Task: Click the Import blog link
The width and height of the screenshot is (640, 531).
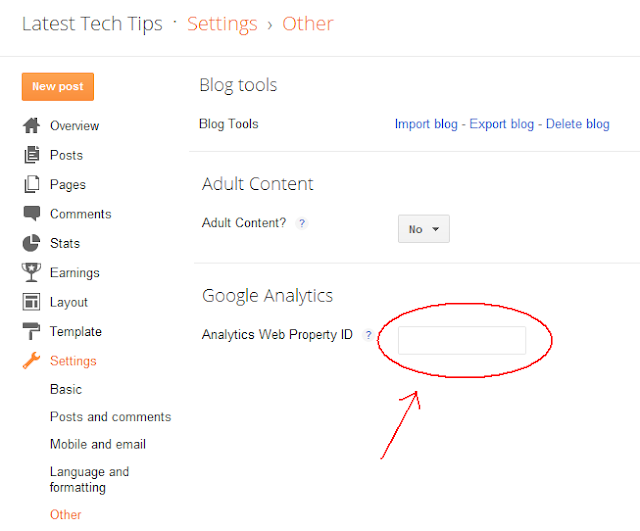Action: click(x=426, y=124)
